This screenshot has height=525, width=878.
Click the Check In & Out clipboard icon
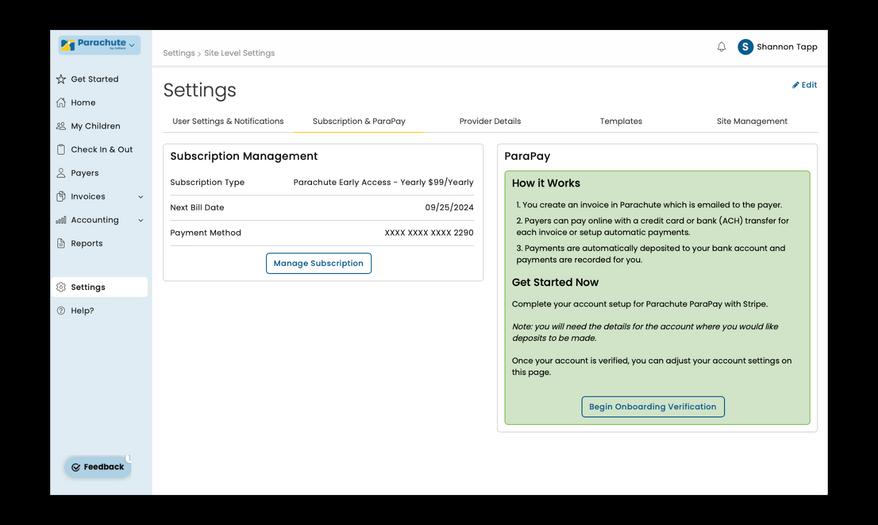tap(61, 149)
